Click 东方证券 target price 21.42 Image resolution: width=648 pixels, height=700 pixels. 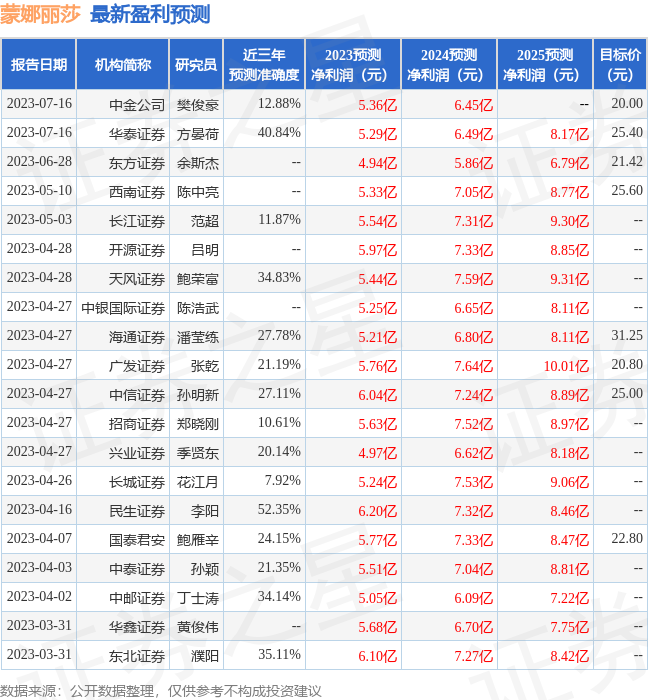627,162
